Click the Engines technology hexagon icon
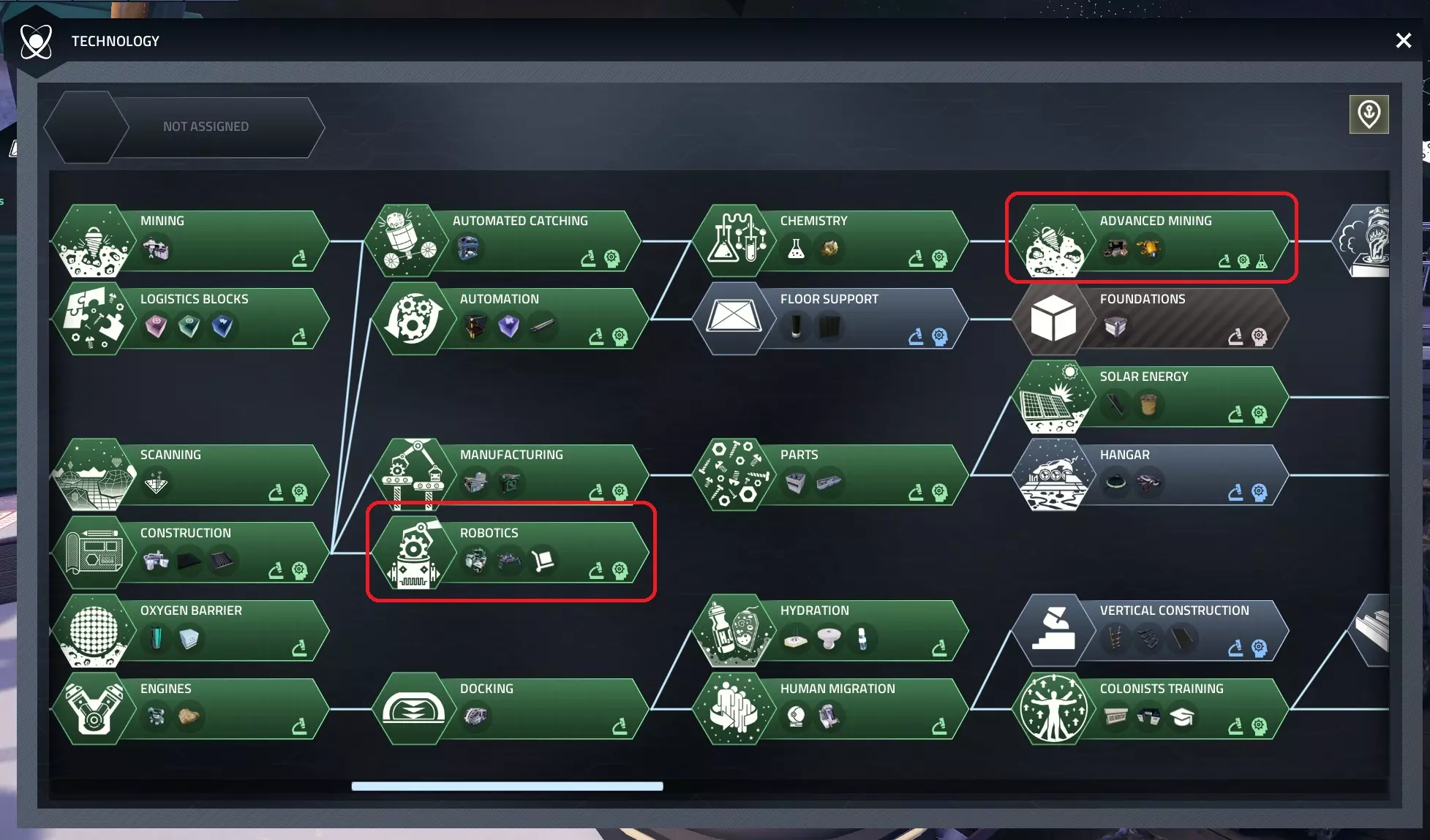This screenshot has height=840, width=1430. (x=94, y=708)
